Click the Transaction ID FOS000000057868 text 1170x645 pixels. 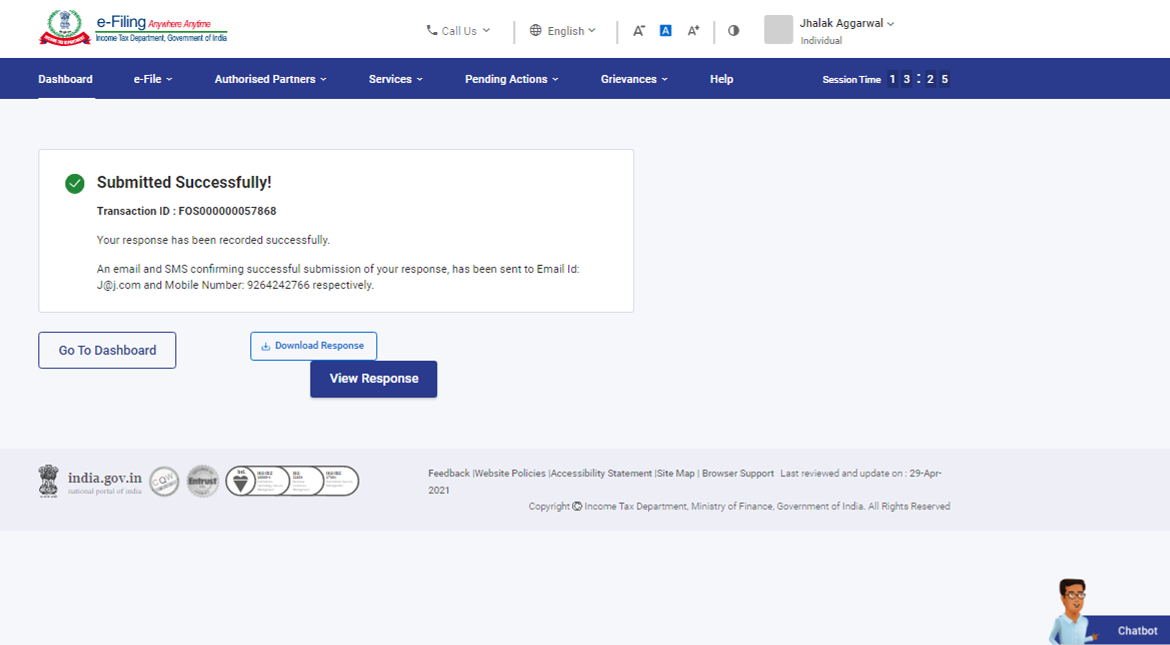click(x=187, y=211)
